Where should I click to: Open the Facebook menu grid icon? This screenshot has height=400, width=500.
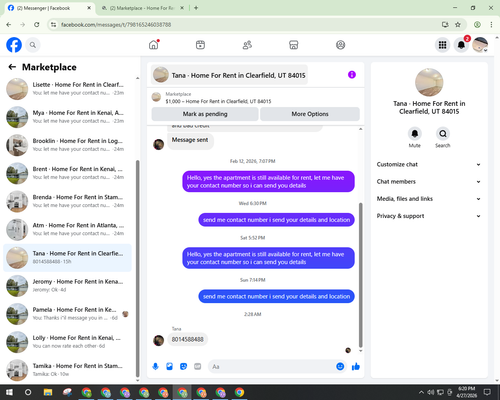442,45
